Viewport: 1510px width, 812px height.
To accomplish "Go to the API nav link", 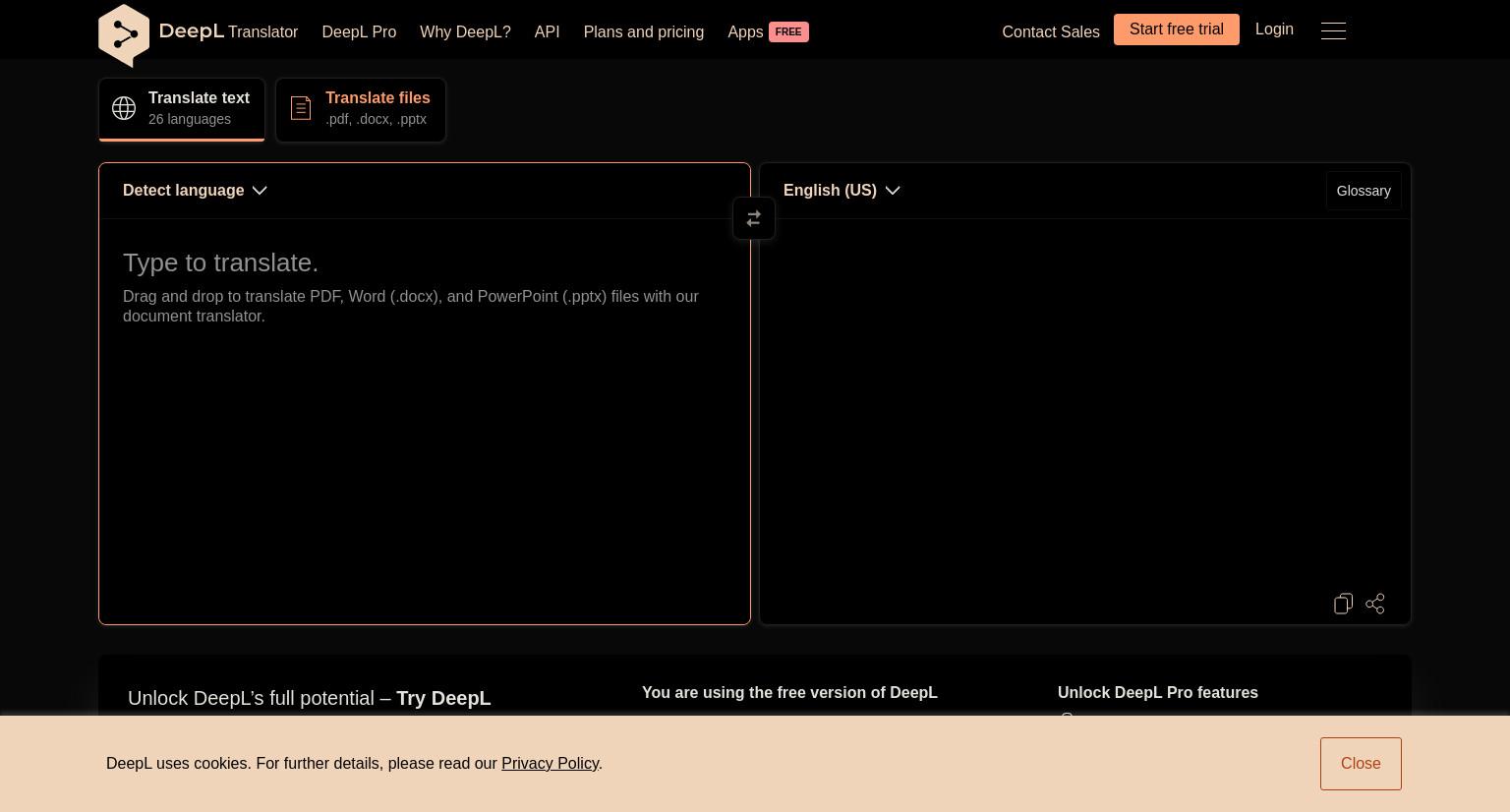I will 547,32.
